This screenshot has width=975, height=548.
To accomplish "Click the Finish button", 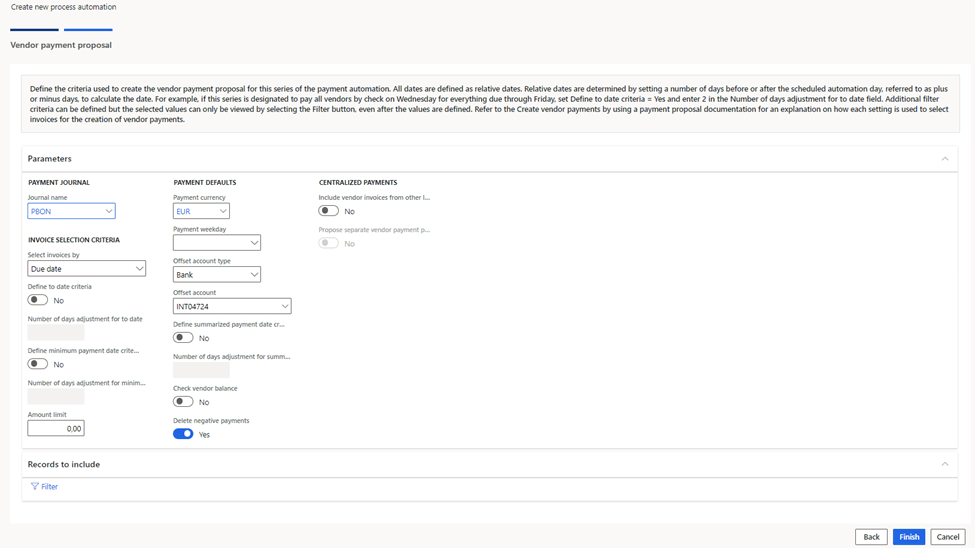I will coord(908,537).
